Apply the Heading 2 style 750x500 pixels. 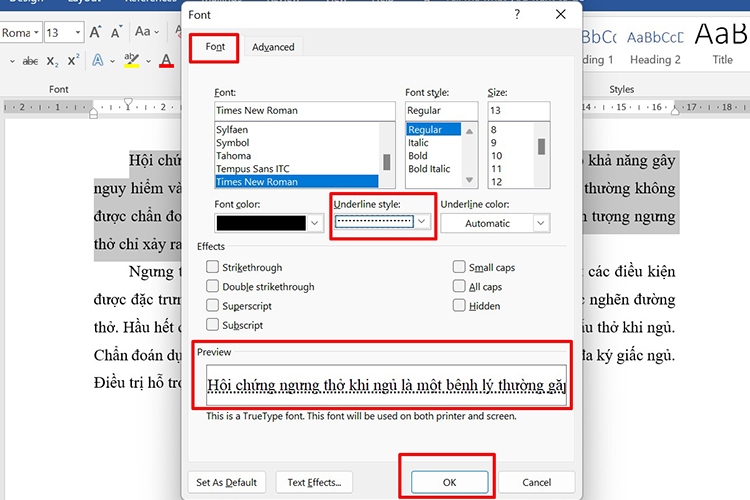[x=655, y=48]
